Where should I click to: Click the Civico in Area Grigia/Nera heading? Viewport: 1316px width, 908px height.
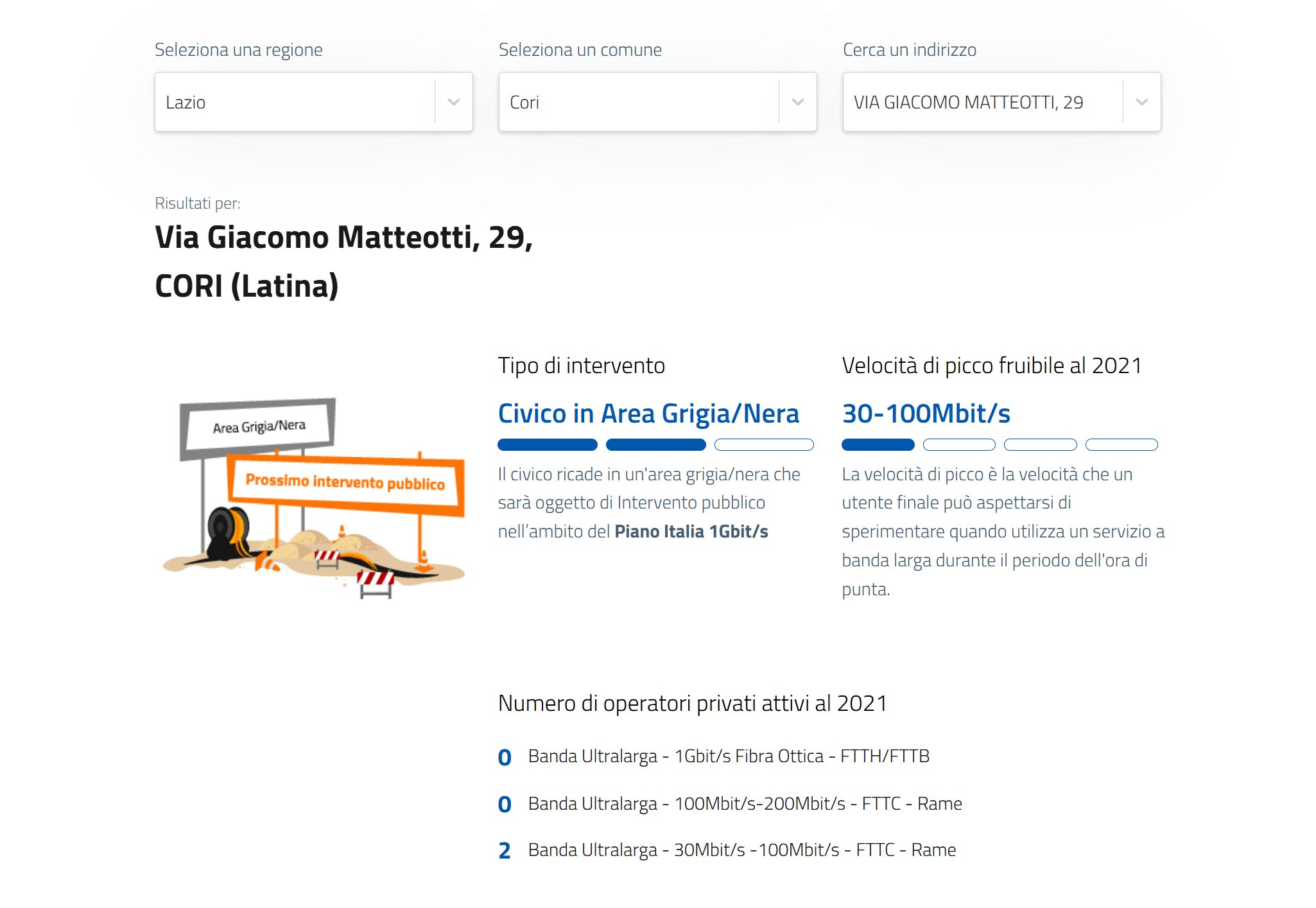pyautogui.click(x=648, y=414)
